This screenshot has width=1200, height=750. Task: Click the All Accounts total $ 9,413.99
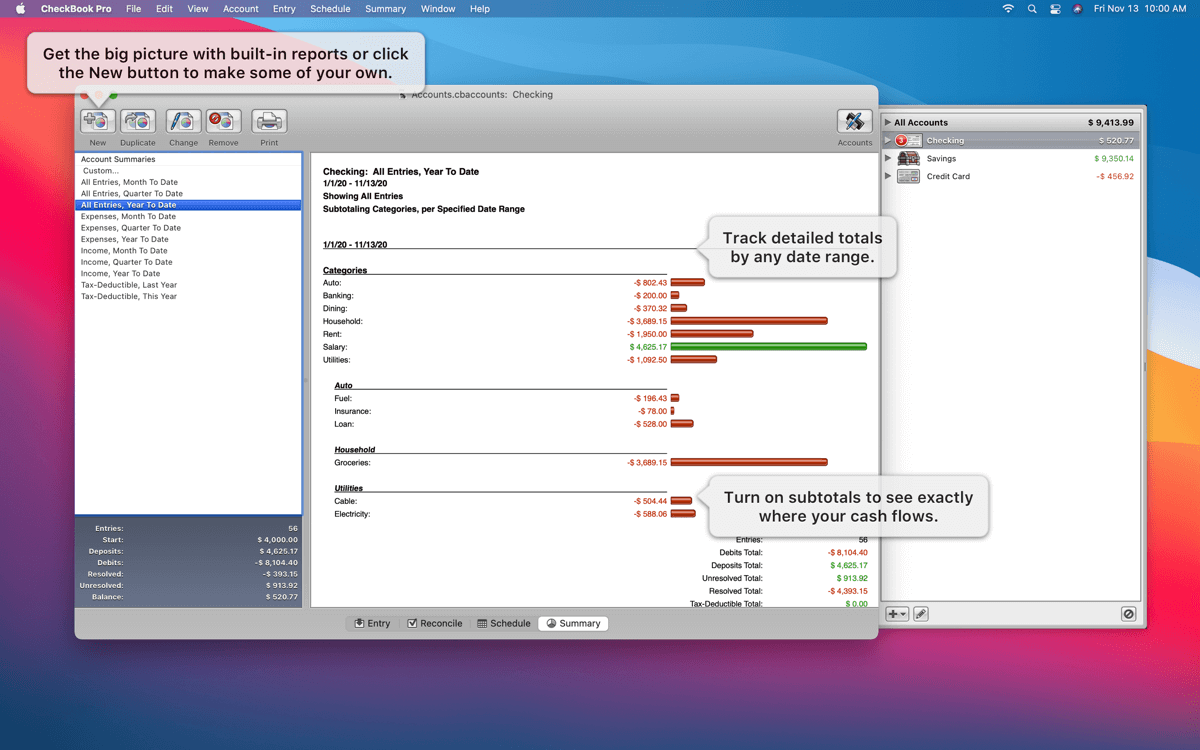click(1111, 122)
